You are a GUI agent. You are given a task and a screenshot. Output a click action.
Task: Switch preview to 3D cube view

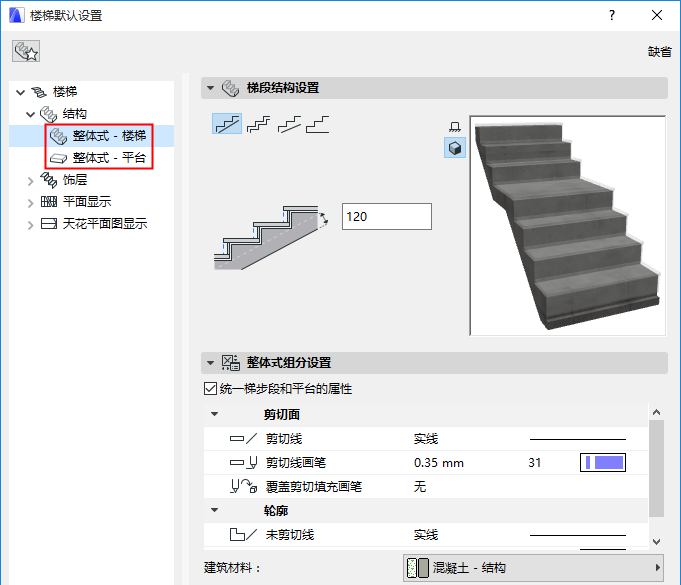[x=455, y=148]
